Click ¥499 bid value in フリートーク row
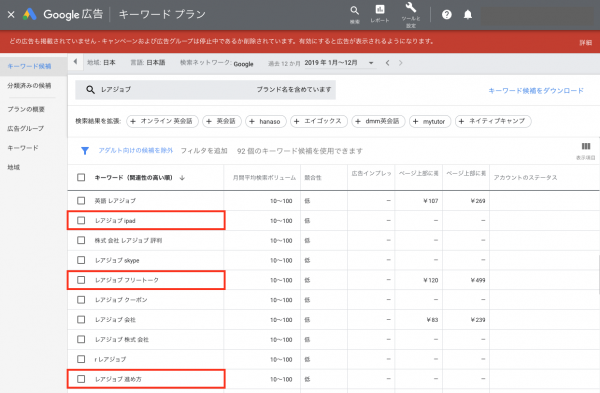 [478, 280]
